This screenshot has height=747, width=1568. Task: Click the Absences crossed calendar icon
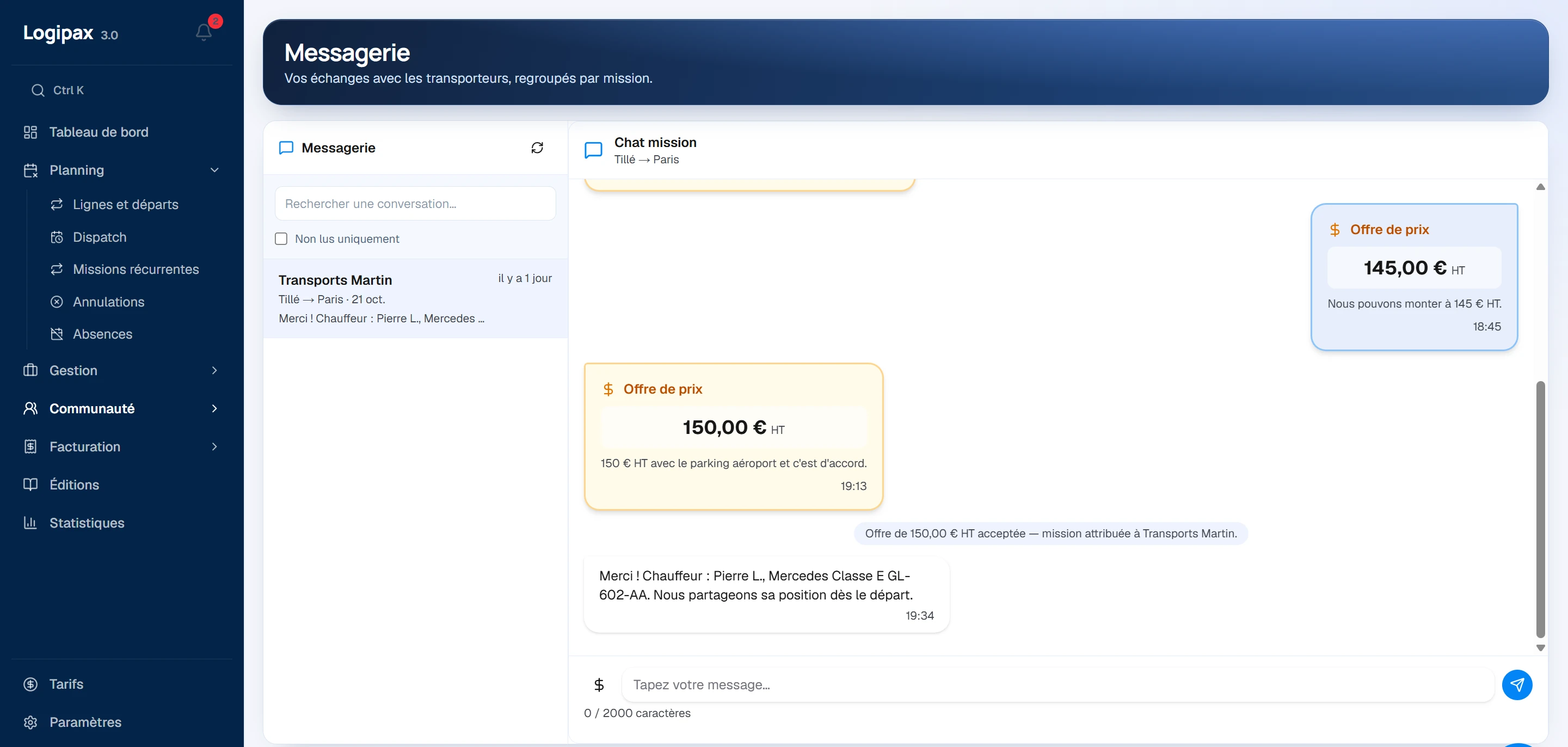click(x=57, y=334)
